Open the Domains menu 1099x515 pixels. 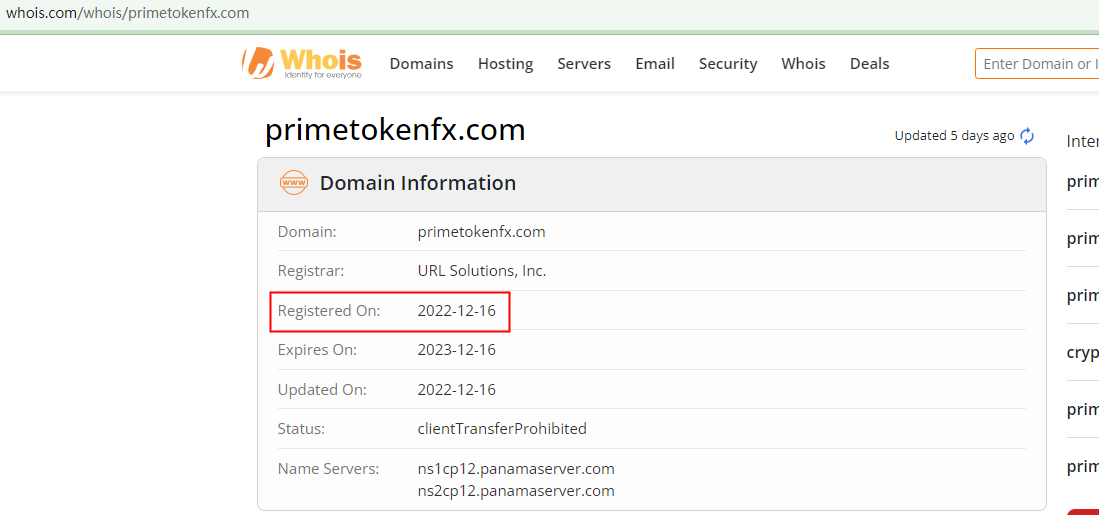click(x=421, y=64)
